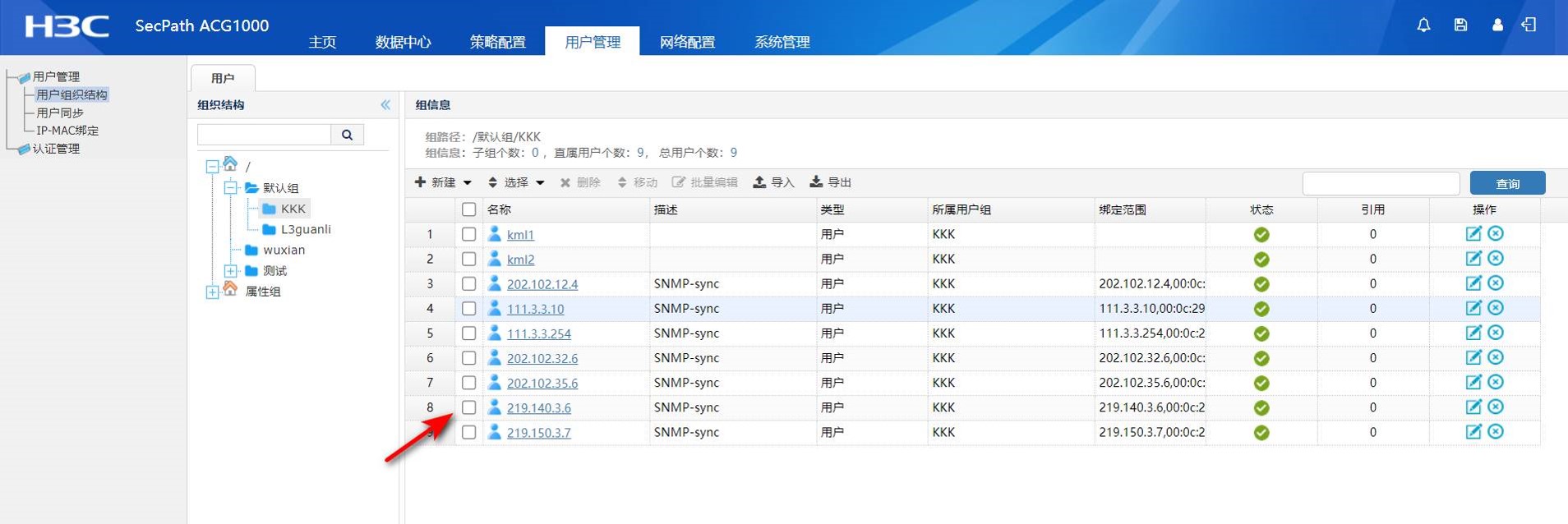Screen dimensions: 1568x524
Task: Open the 新建 dropdown menu
Action: (443, 182)
